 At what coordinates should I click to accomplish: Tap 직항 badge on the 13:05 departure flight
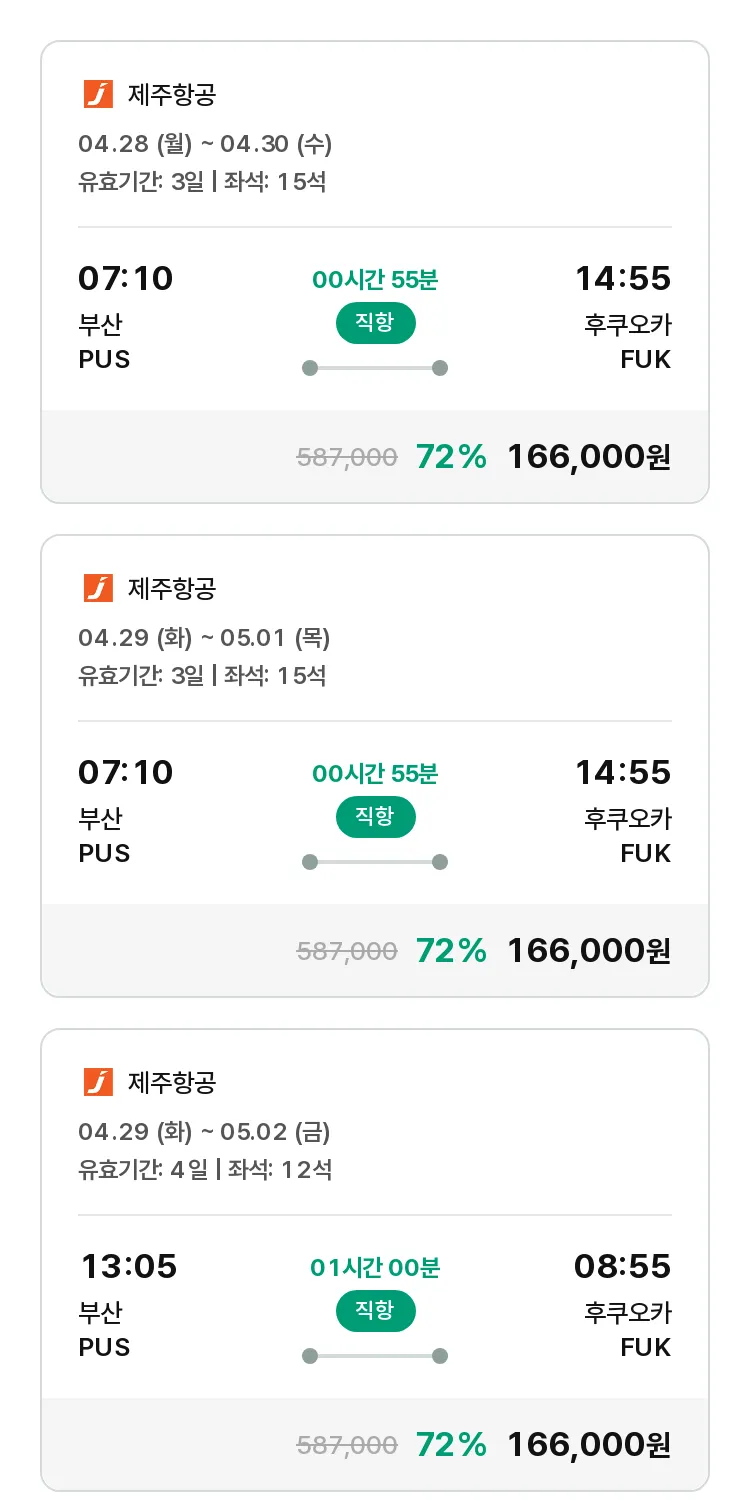(375, 1311)
